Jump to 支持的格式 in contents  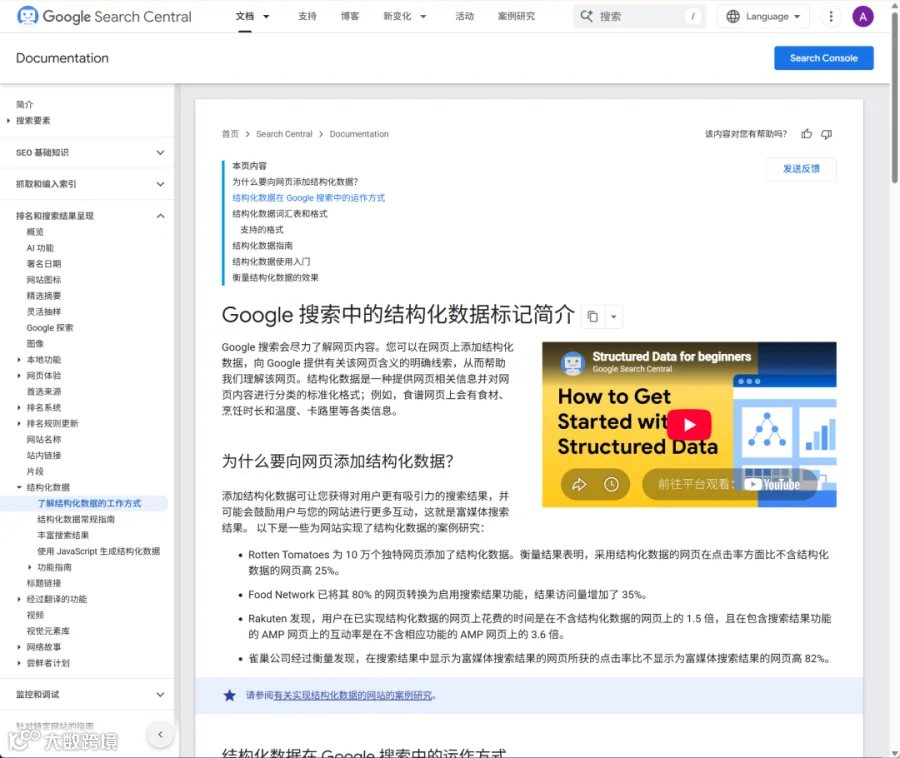click(262, 230)
